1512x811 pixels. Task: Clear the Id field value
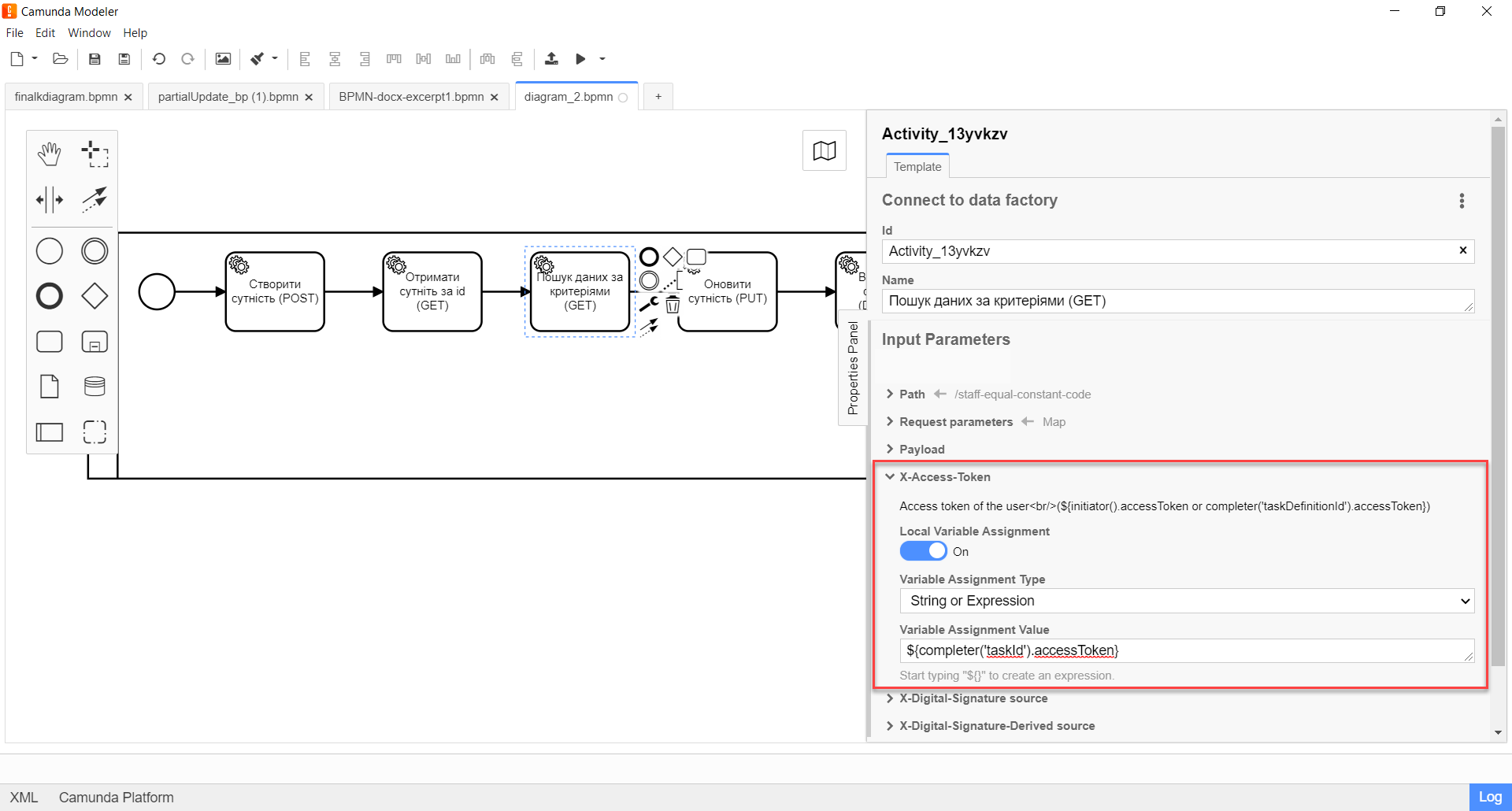pyautogui.click(x=1463, y=250)
